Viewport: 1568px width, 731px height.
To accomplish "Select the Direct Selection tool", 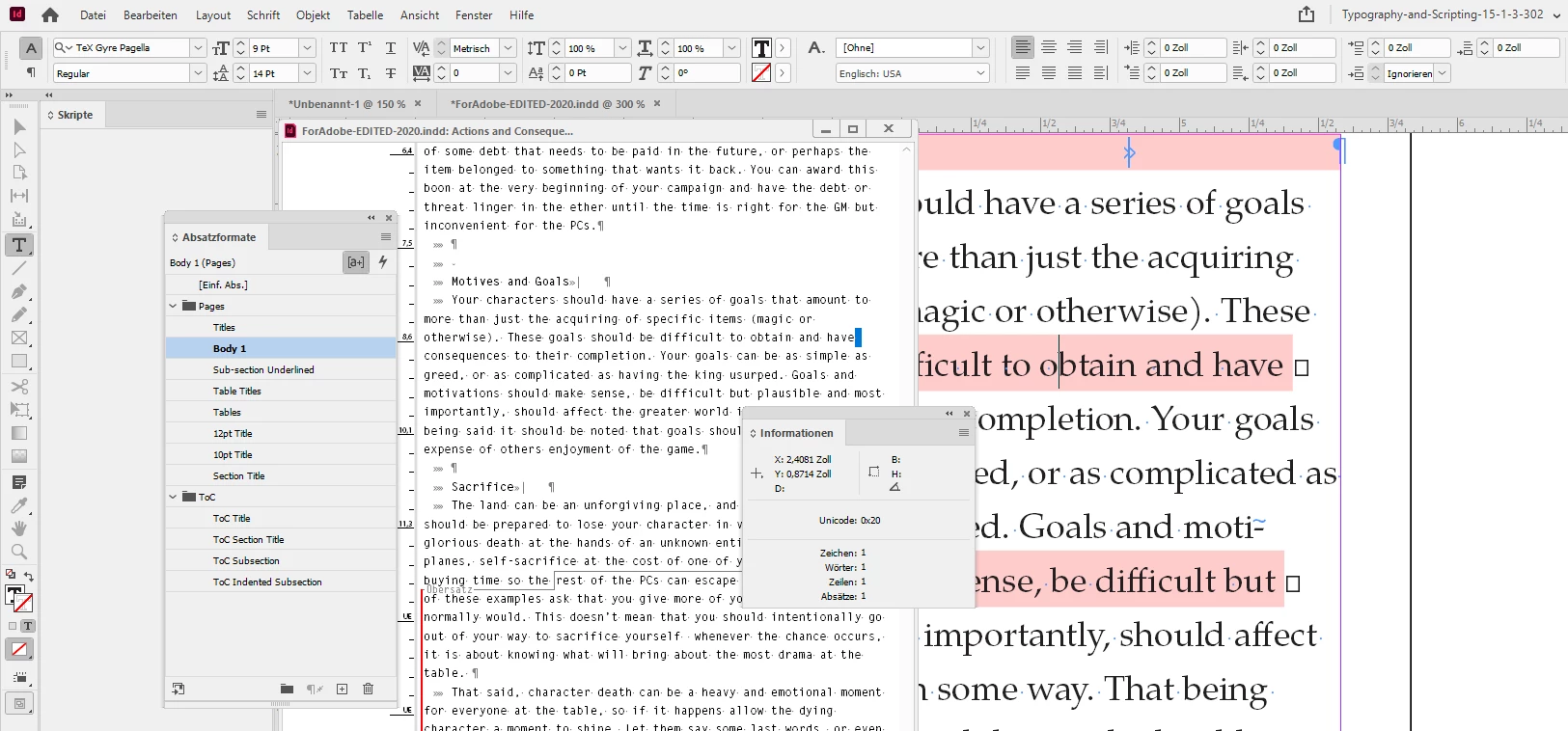I will [x=19, y=150].
